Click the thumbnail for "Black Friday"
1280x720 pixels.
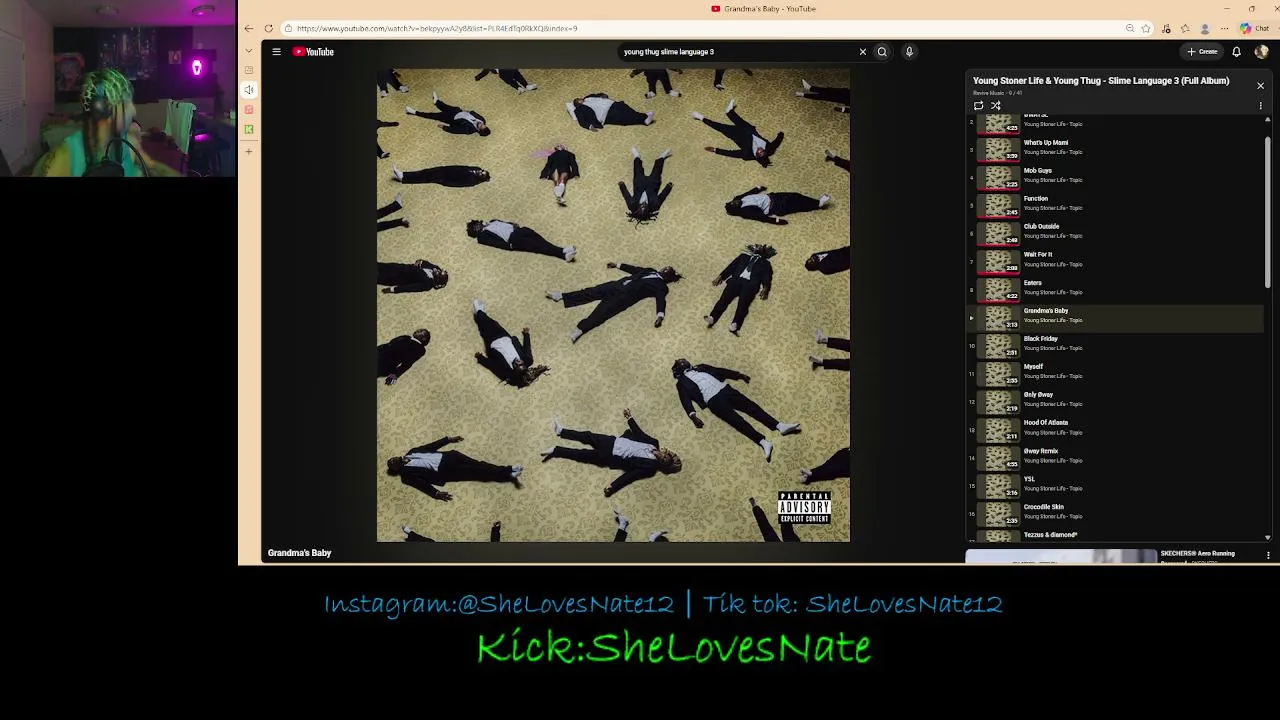999,345
